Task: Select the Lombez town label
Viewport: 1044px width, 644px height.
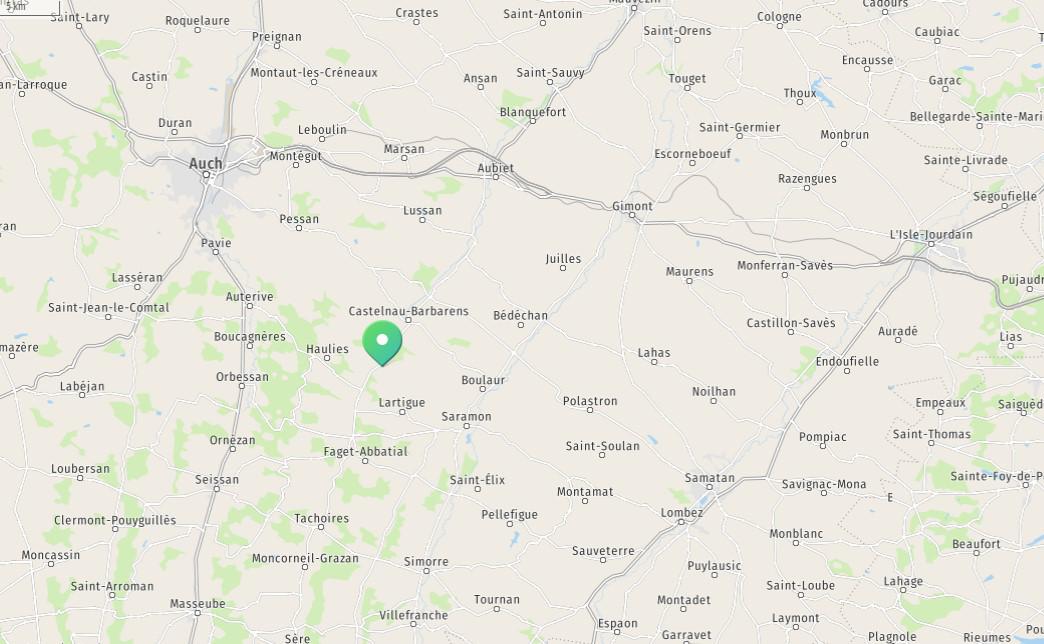Action: (682, 512)
